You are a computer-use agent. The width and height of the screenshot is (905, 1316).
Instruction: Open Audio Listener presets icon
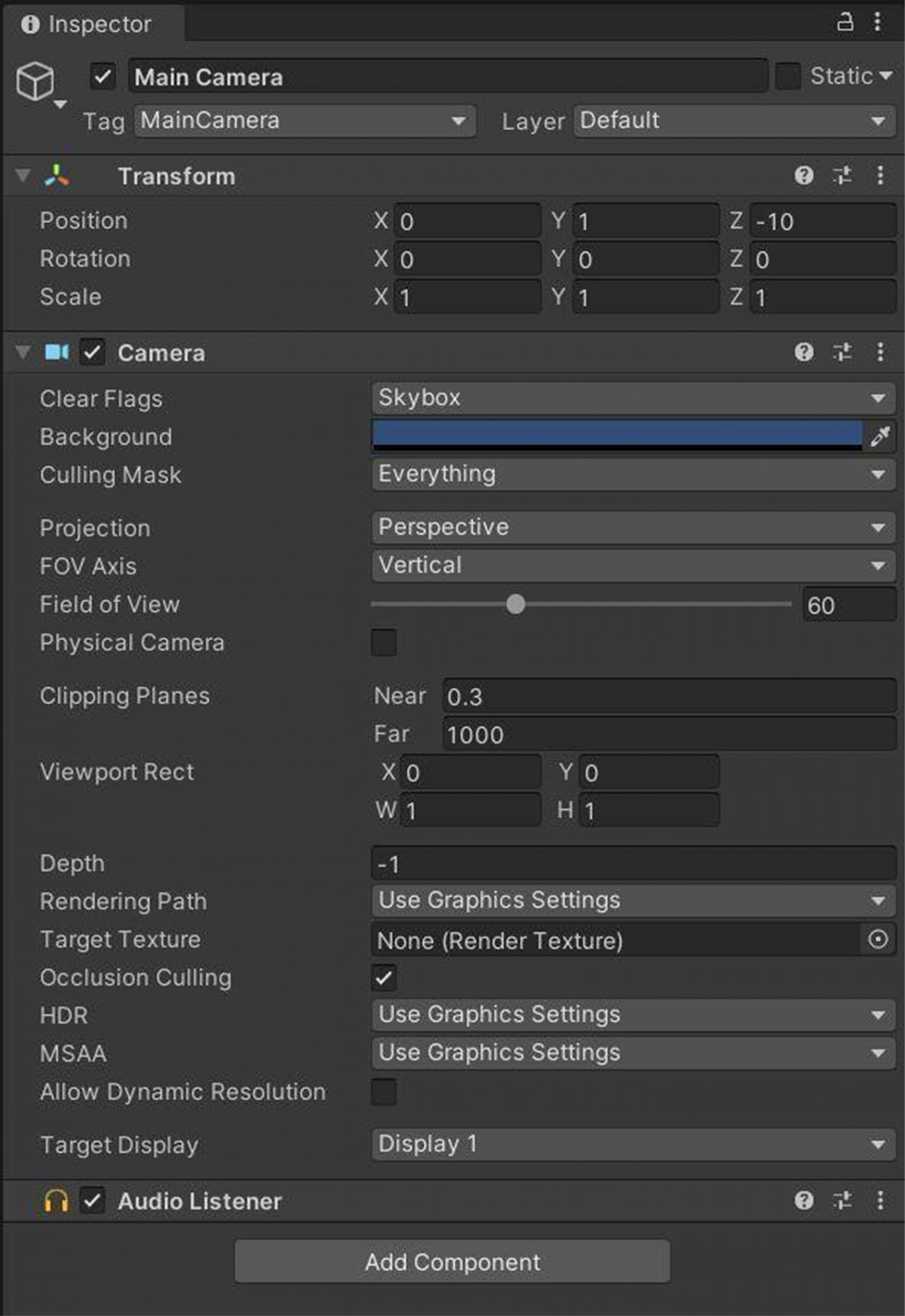[842, 1200]
